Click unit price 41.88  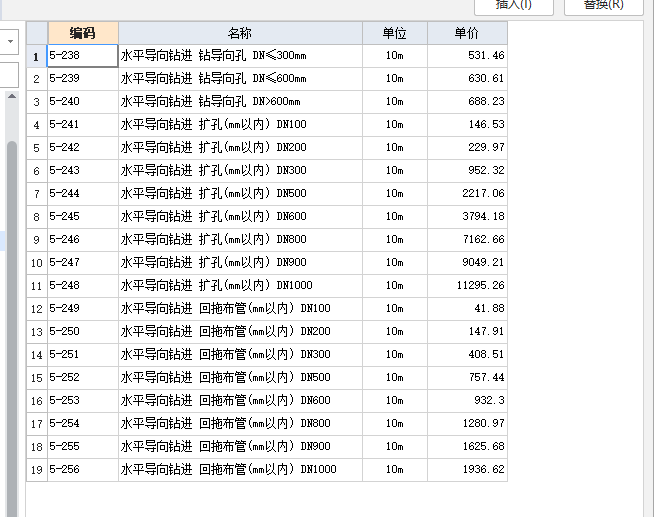pos(468,309)
